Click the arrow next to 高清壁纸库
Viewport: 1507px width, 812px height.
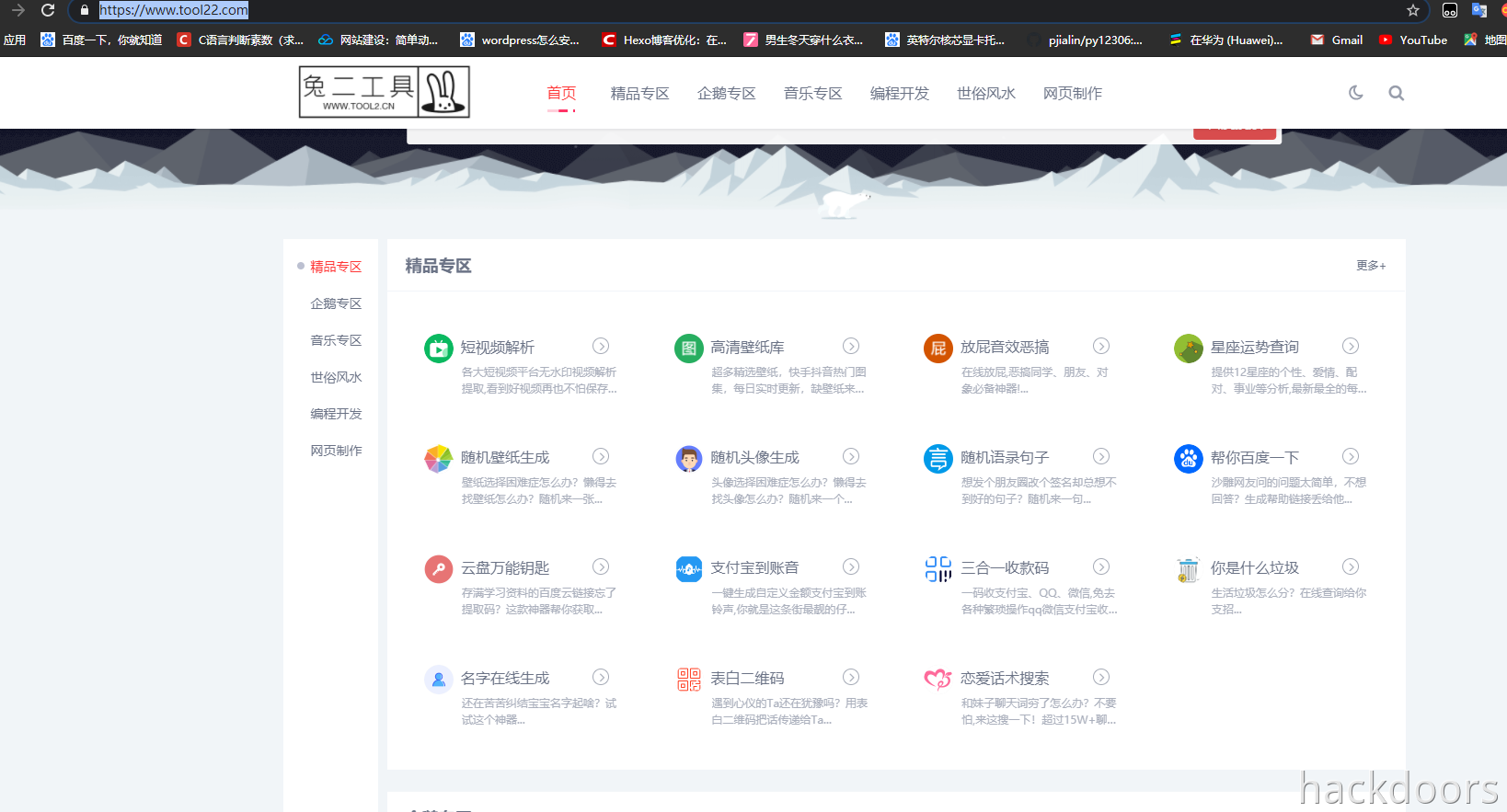851,346
